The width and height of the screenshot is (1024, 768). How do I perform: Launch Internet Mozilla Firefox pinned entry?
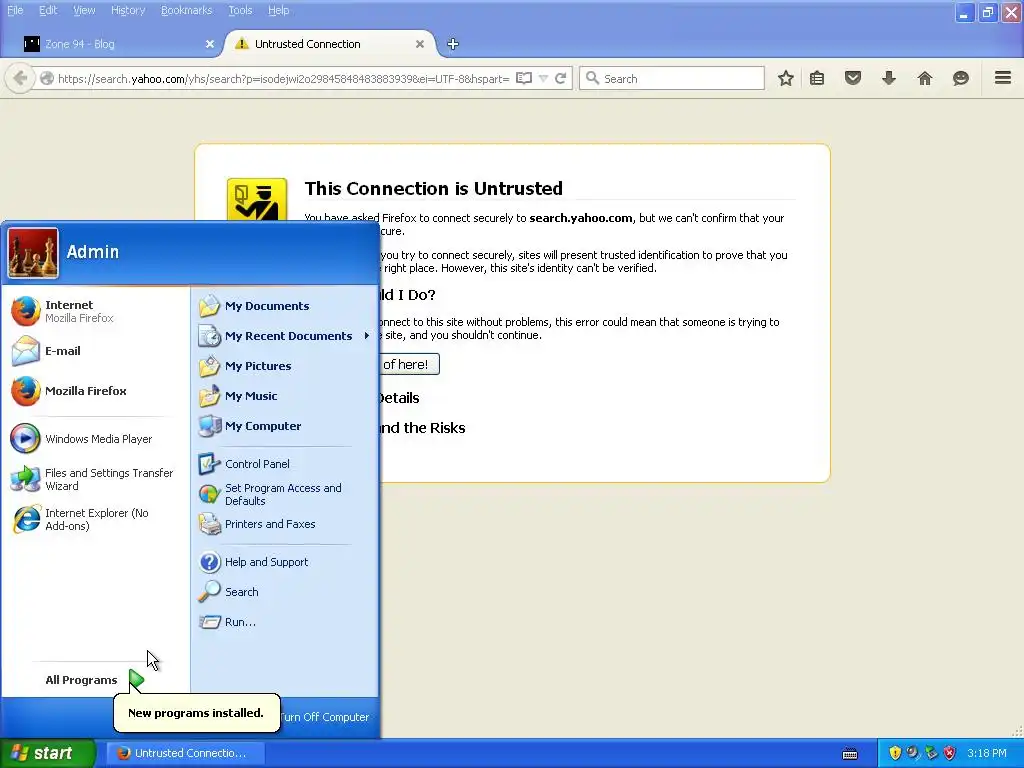(97, 312)
